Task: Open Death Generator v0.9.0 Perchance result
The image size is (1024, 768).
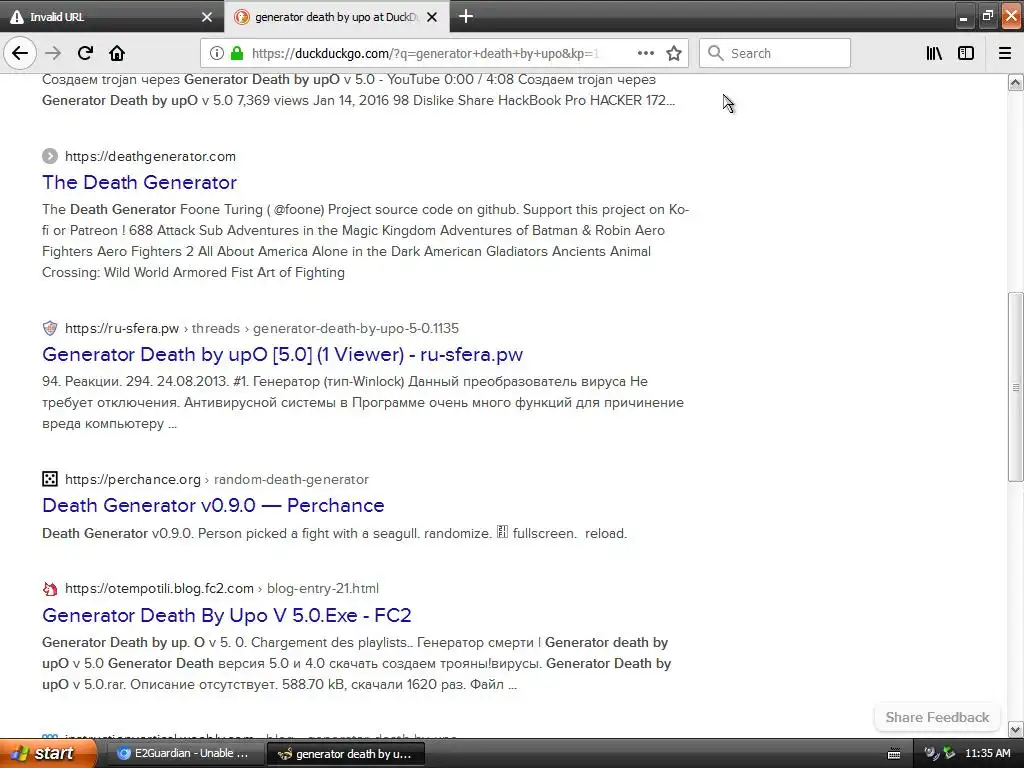Action: [213, 505]
